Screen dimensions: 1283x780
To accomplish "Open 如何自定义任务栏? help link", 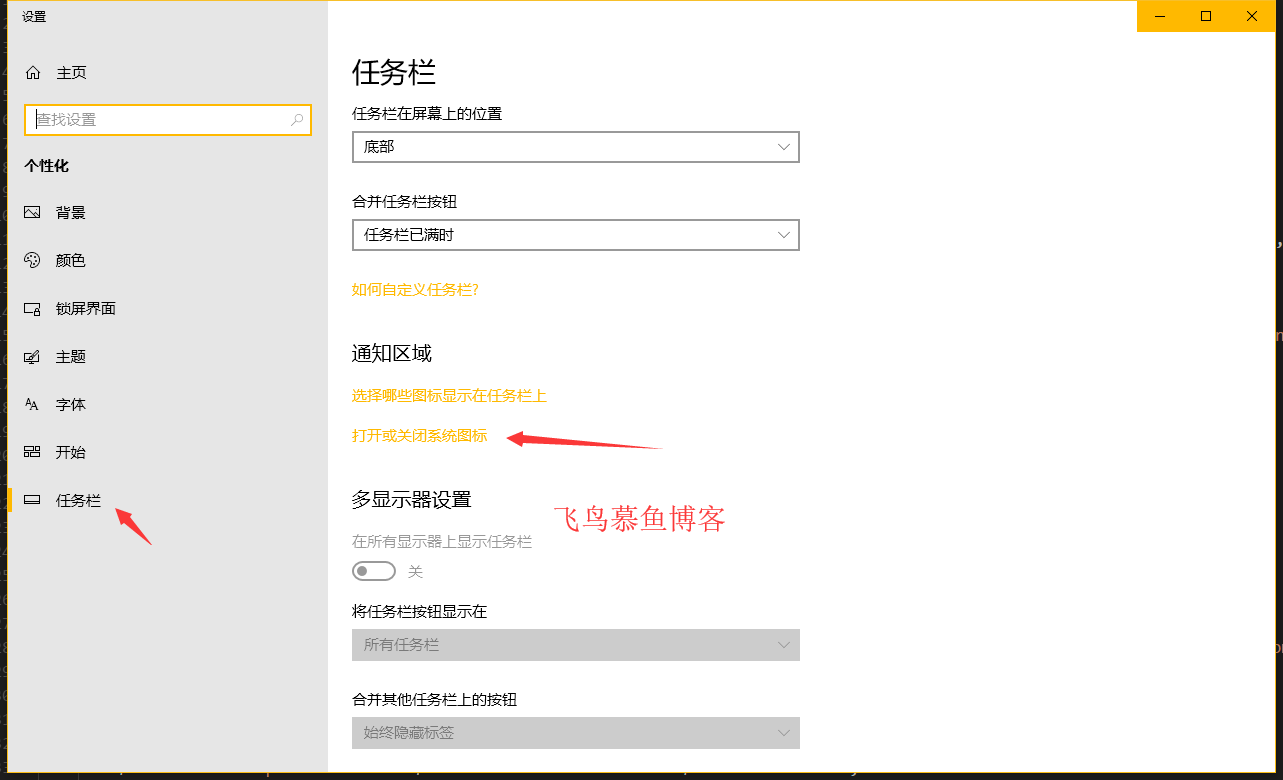I will (415, 289).
